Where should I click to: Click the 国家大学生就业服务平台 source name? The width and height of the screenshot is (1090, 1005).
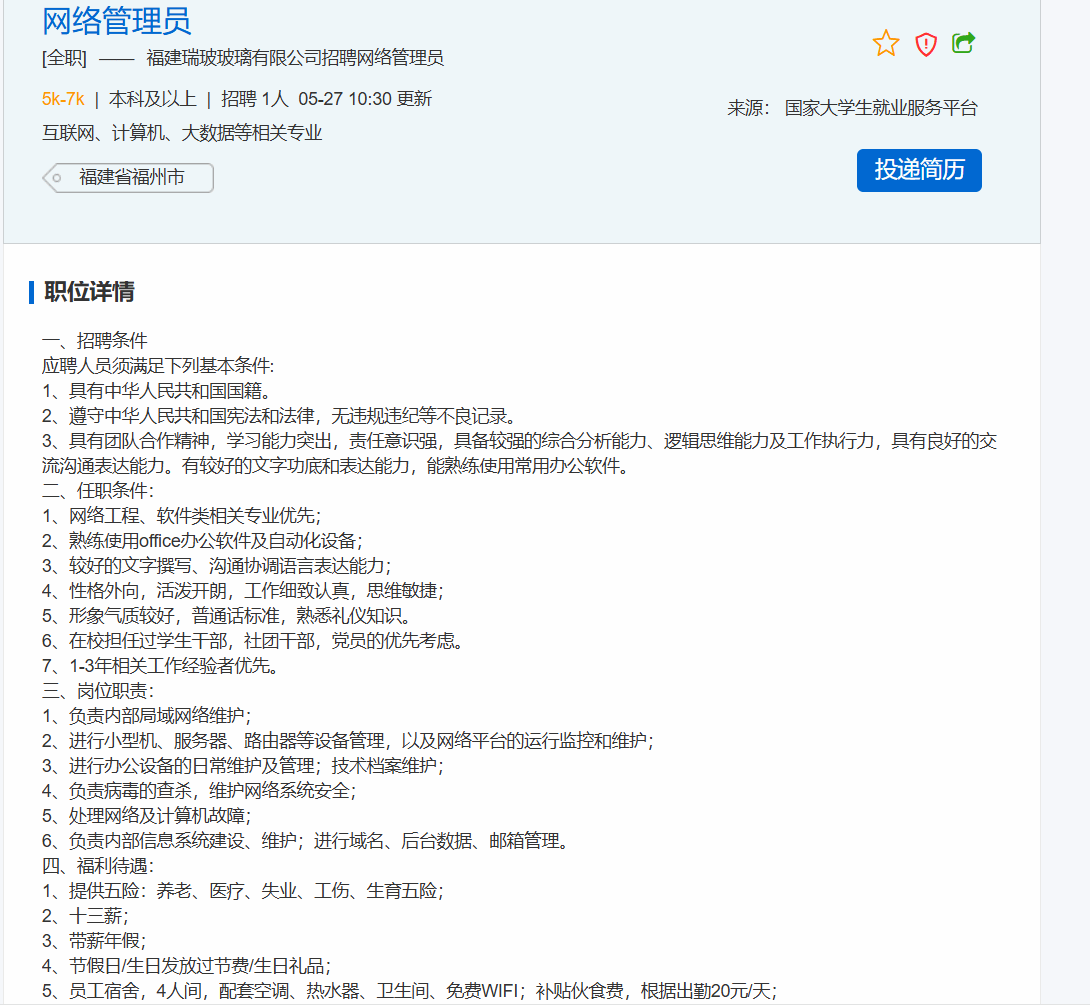881,108
